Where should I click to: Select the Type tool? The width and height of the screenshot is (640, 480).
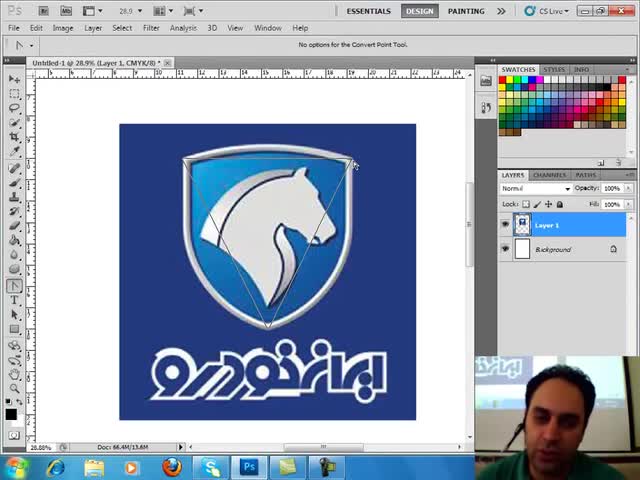point(14,300)
